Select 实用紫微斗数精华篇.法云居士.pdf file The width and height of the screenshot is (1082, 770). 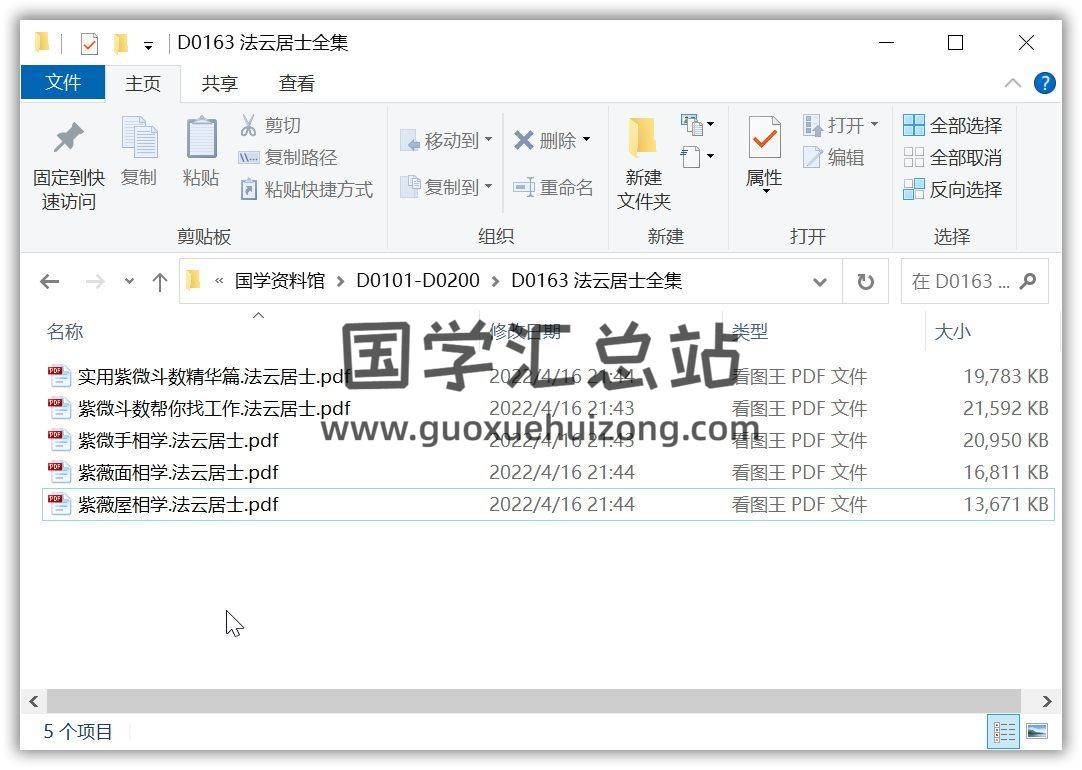214,377
